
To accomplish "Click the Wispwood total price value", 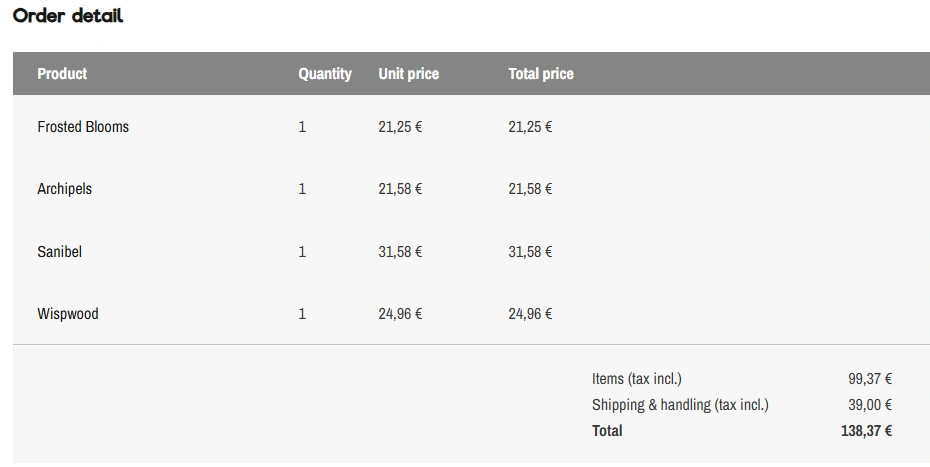I will pyautogui.click(x=530, y=314).
